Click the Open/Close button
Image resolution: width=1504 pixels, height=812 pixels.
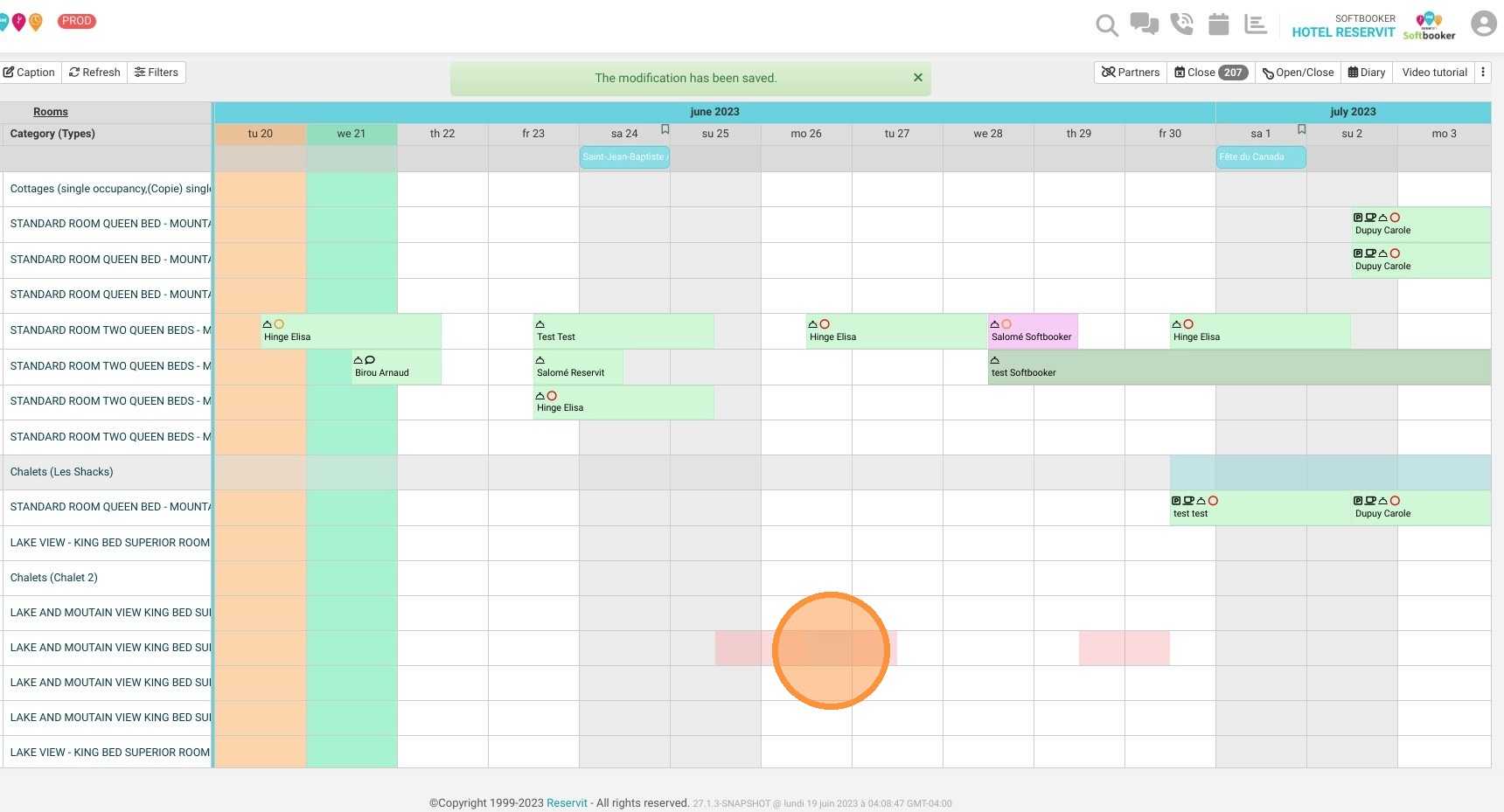[1299, 73]
